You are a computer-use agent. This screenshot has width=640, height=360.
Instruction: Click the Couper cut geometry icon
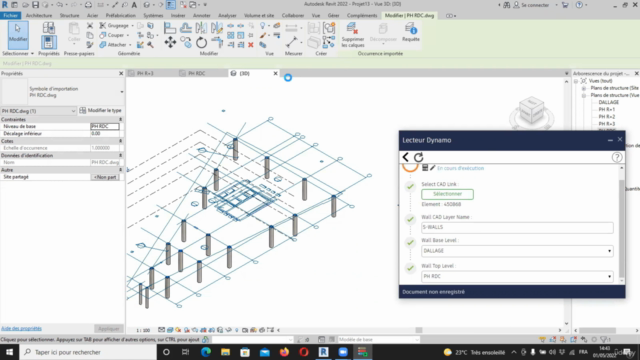tap(103, 35)
